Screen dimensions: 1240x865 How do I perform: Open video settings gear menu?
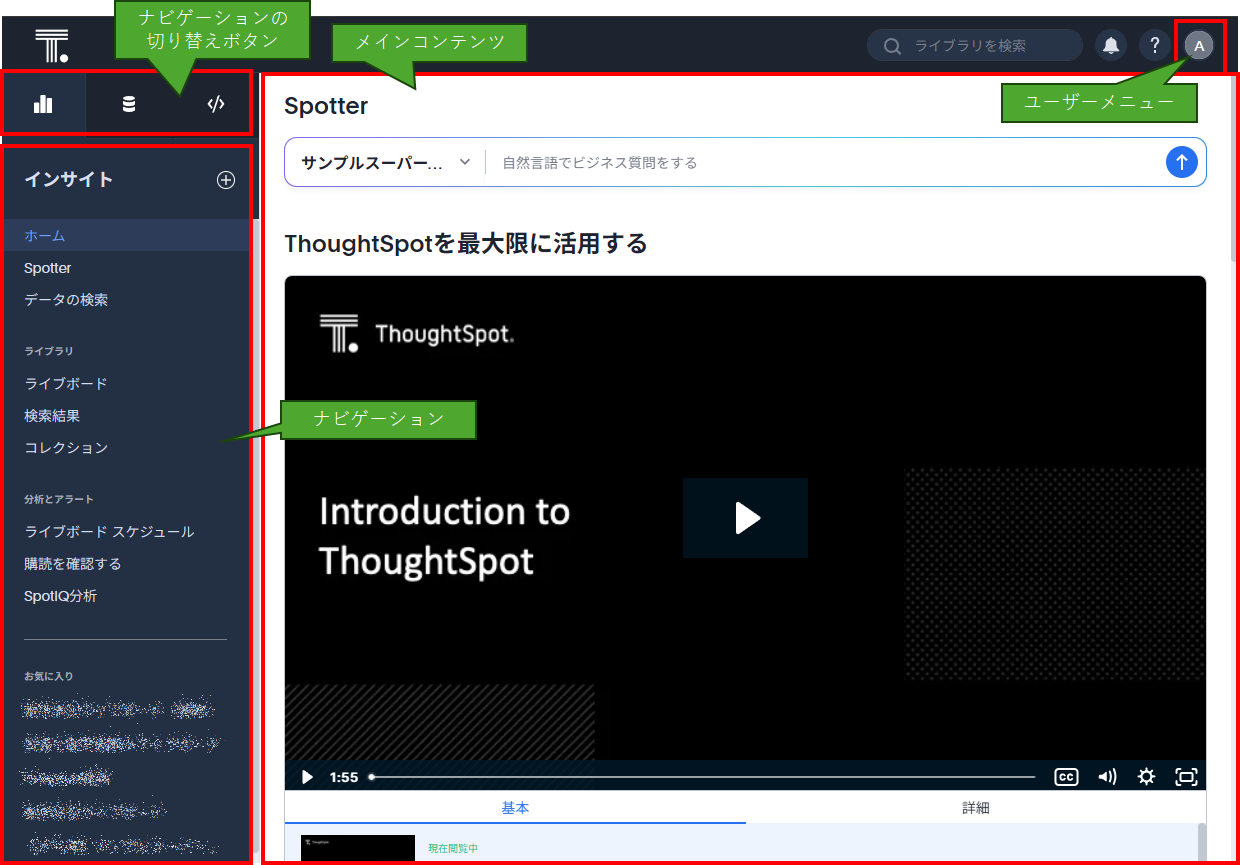(1146, 777)
